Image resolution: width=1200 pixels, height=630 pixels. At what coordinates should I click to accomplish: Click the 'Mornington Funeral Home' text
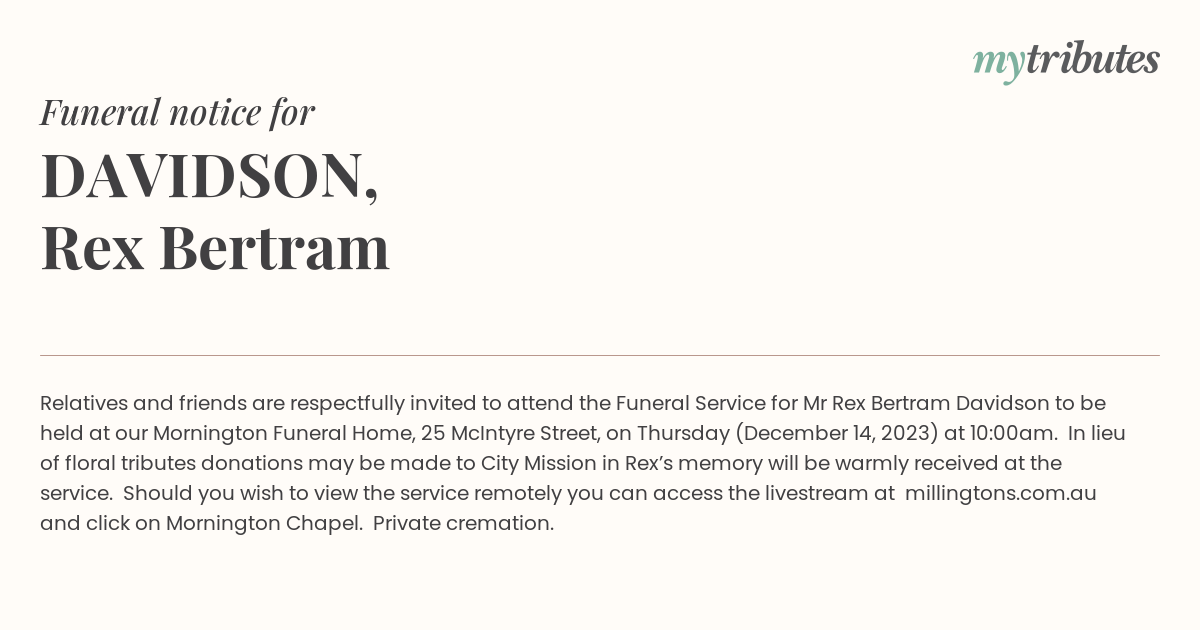pyautogui.click(x=283, y=433)
